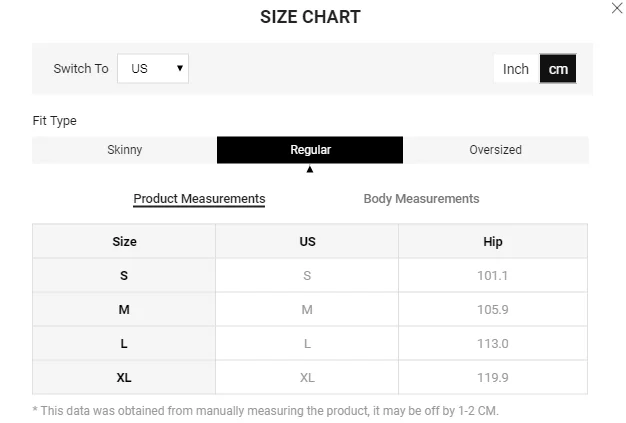Viewport: 626px width, 423px height.
Task: Click the Size column header
Action: [x=124, y=242]
